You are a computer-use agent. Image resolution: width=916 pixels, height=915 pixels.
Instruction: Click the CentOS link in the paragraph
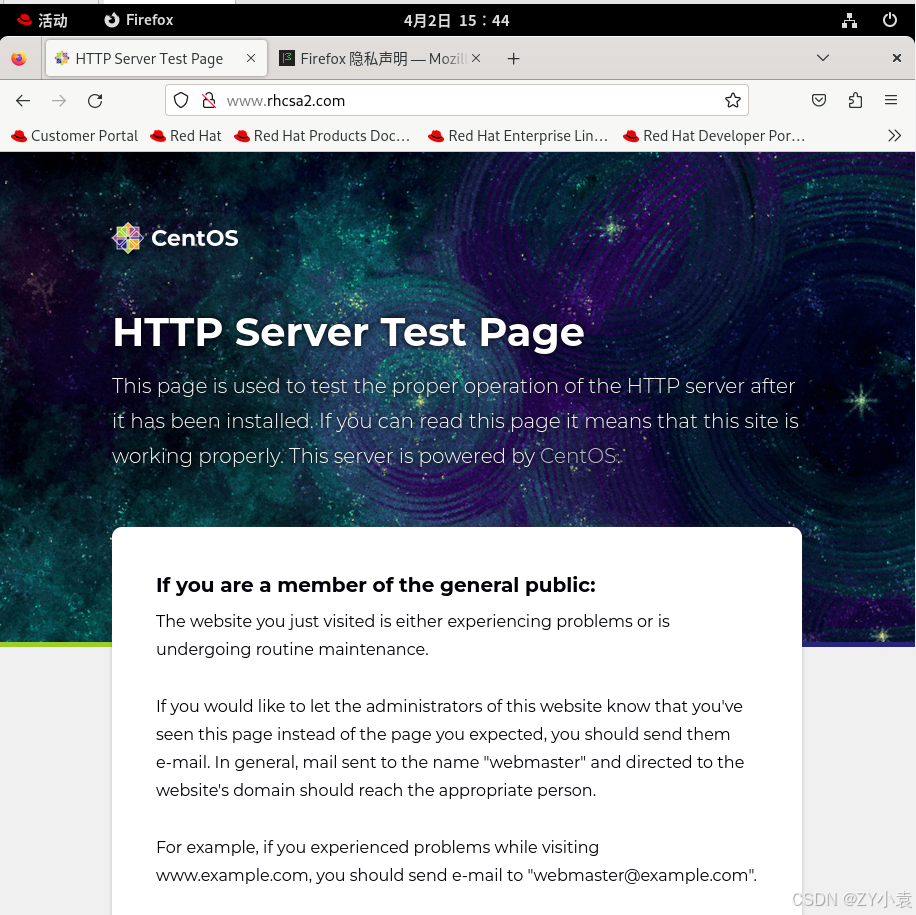pos(578,456)
